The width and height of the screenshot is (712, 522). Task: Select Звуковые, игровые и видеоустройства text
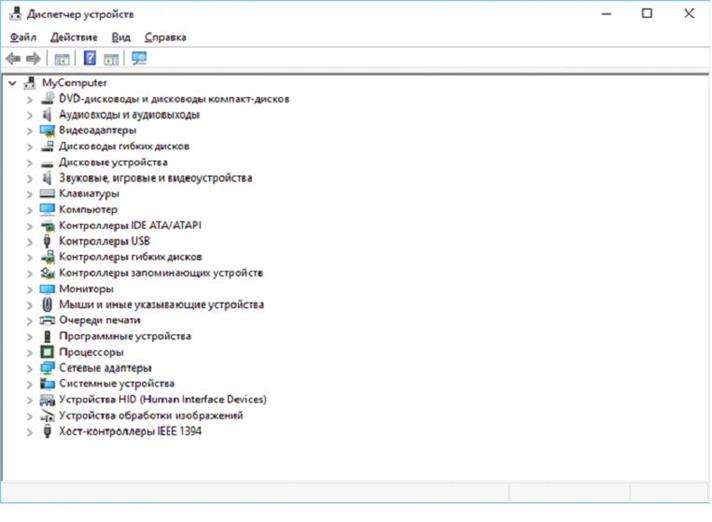(155, 178)
